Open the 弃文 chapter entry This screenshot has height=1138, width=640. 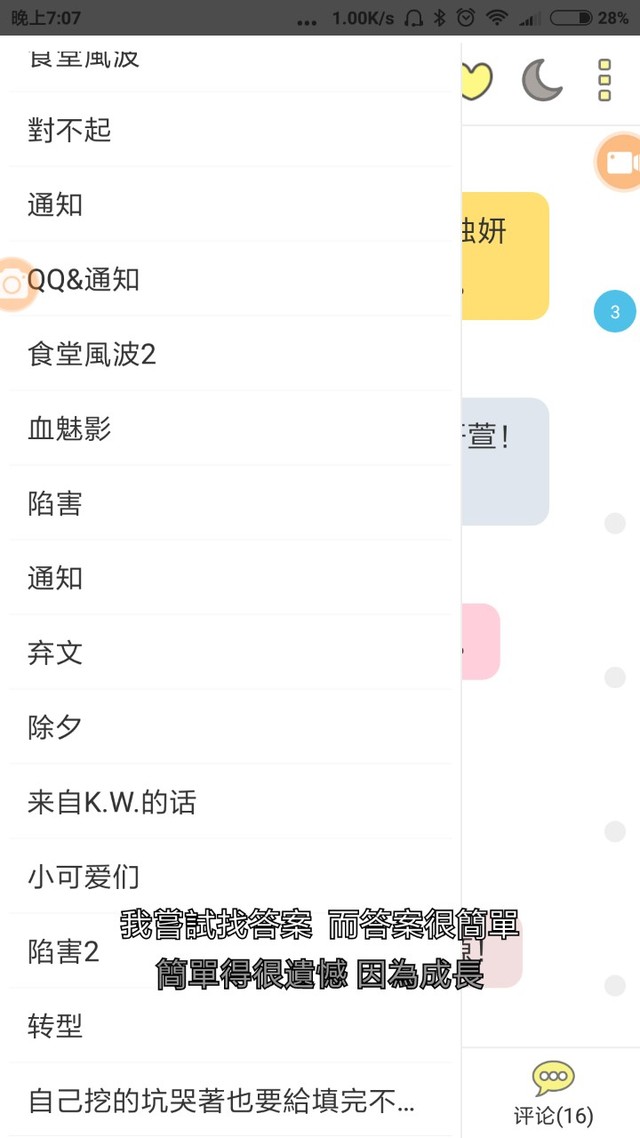[56, 653]
